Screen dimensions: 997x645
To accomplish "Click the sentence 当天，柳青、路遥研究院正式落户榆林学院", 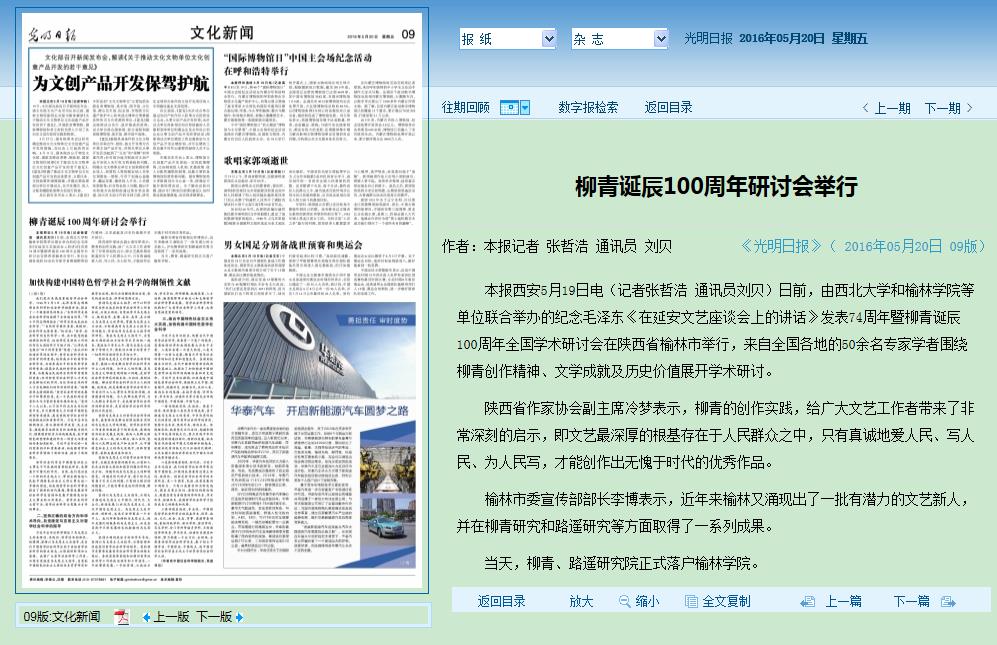I will (621, 563).
